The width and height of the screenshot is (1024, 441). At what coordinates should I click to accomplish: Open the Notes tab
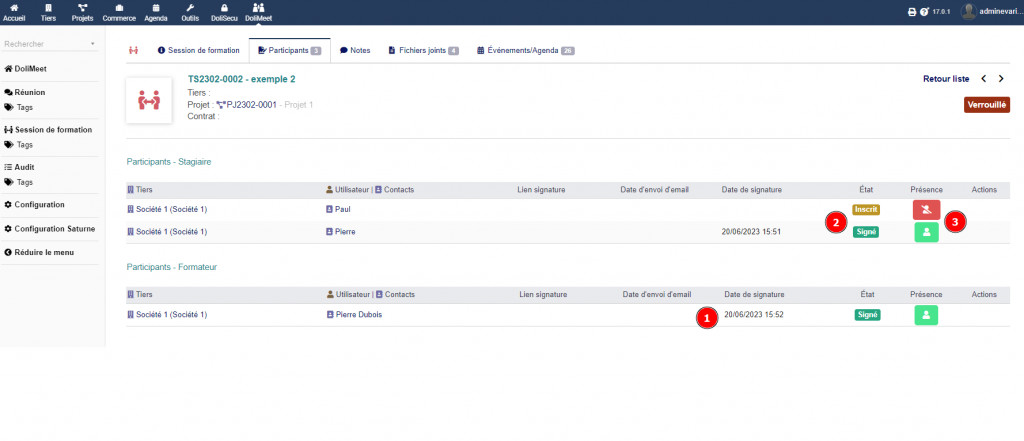point(355,50)
